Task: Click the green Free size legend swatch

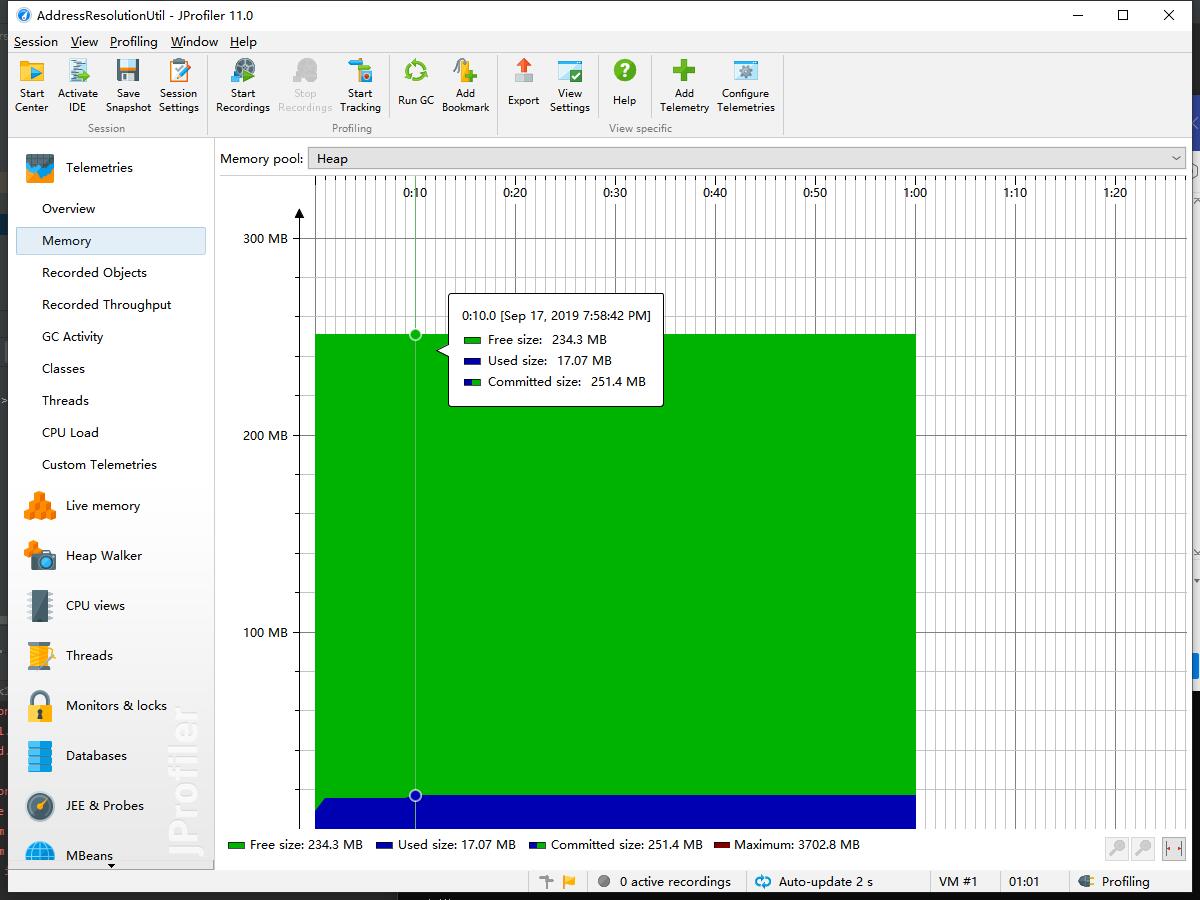Action: click(236, 845)
